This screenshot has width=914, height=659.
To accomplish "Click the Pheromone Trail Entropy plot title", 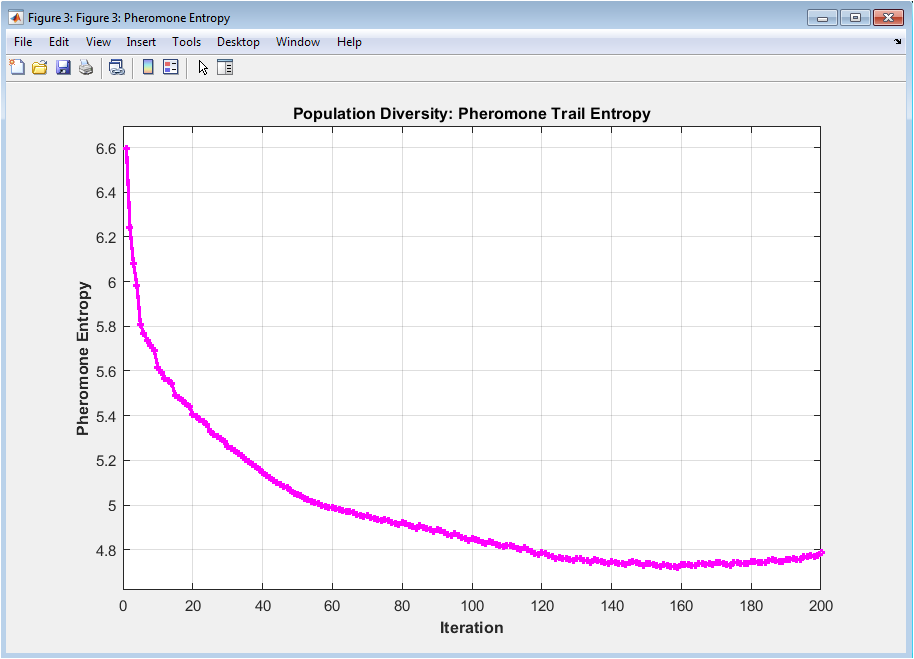I will click(471, 114).
